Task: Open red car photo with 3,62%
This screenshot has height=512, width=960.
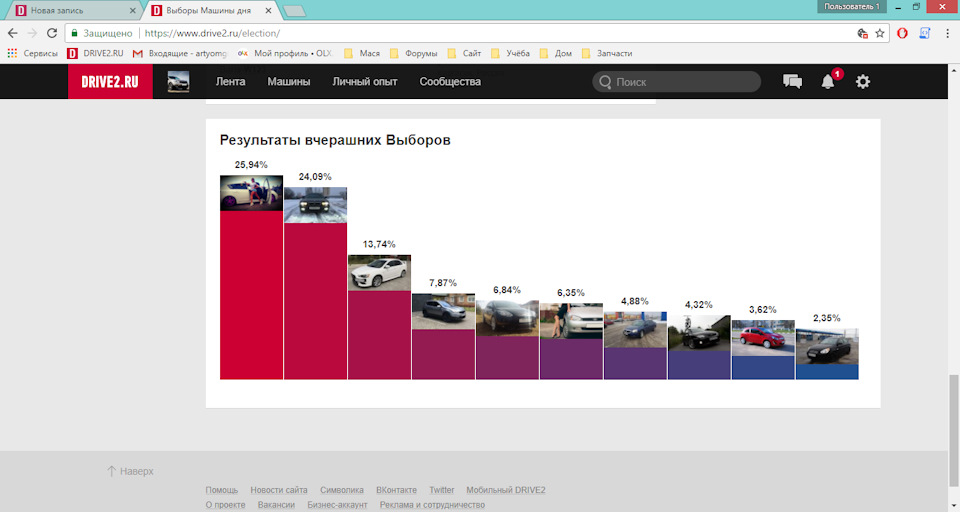Action: [x=763, y=337]
